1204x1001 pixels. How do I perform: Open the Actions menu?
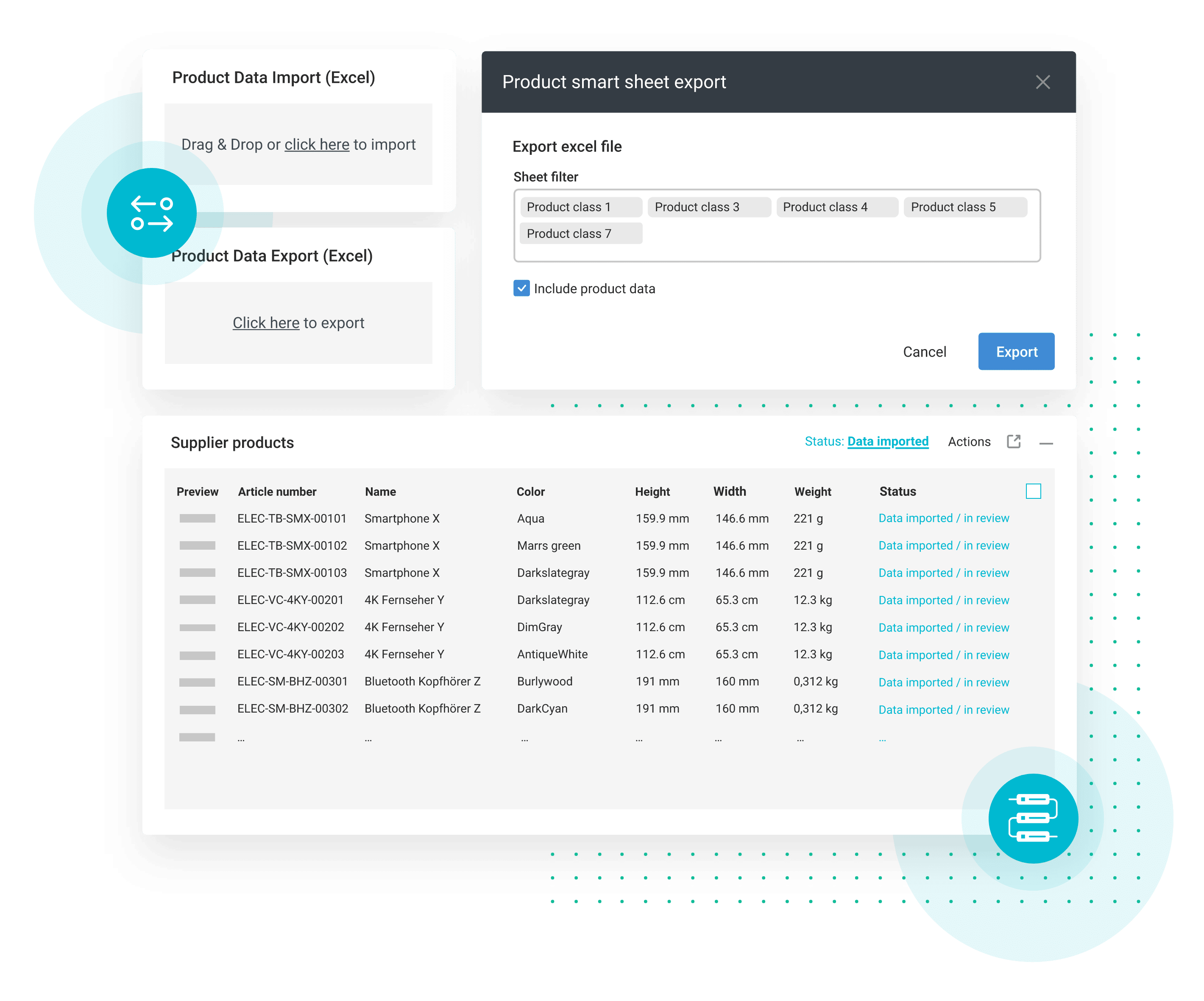[x=969, y=442]
